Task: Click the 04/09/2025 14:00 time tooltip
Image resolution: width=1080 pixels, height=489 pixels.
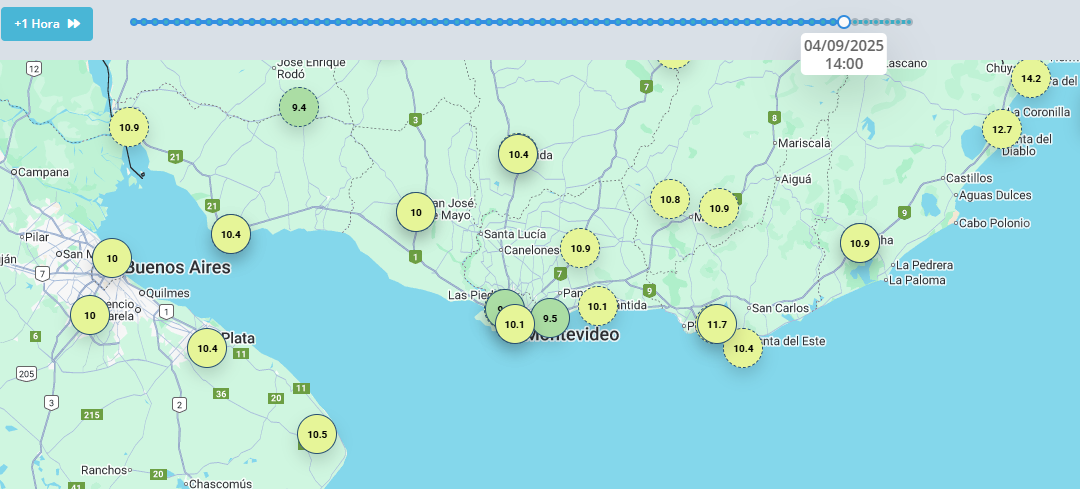Action: point(843,54)
